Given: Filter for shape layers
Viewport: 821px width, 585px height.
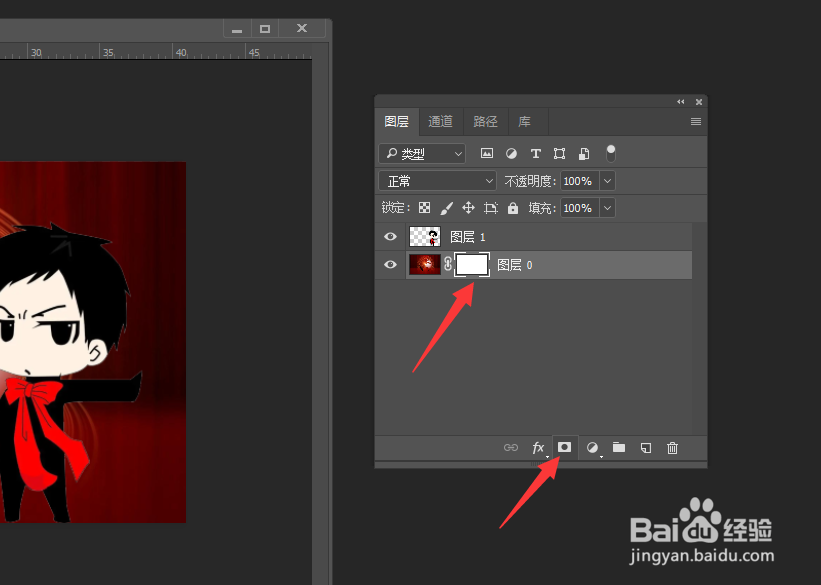Looking at the screenshot, I should pyautogui.click(x=559, y=153).
